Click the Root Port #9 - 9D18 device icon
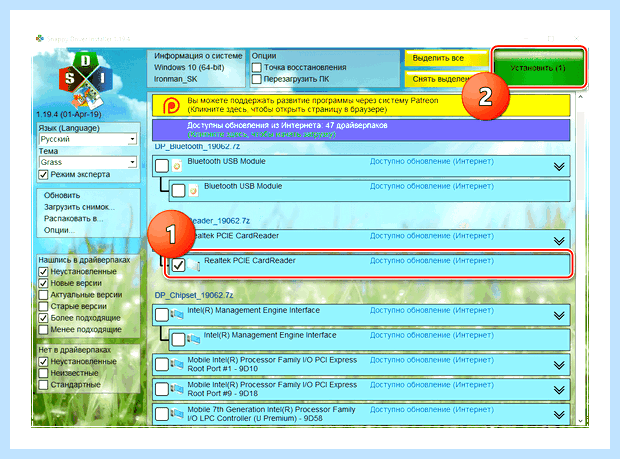This screenshot has height=459, width=620. point(178,389)
